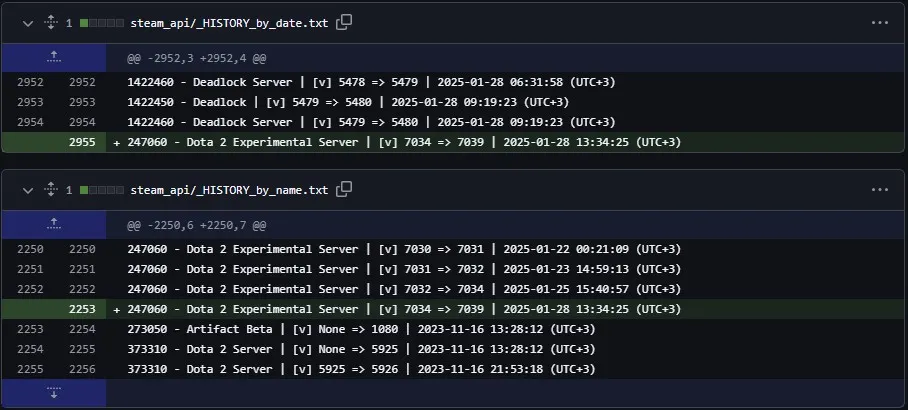Viewport: 908px width, 410px height.
Task: Click the line Deadlock Server 5479 => 5480
Action: (x=371, y=122)
